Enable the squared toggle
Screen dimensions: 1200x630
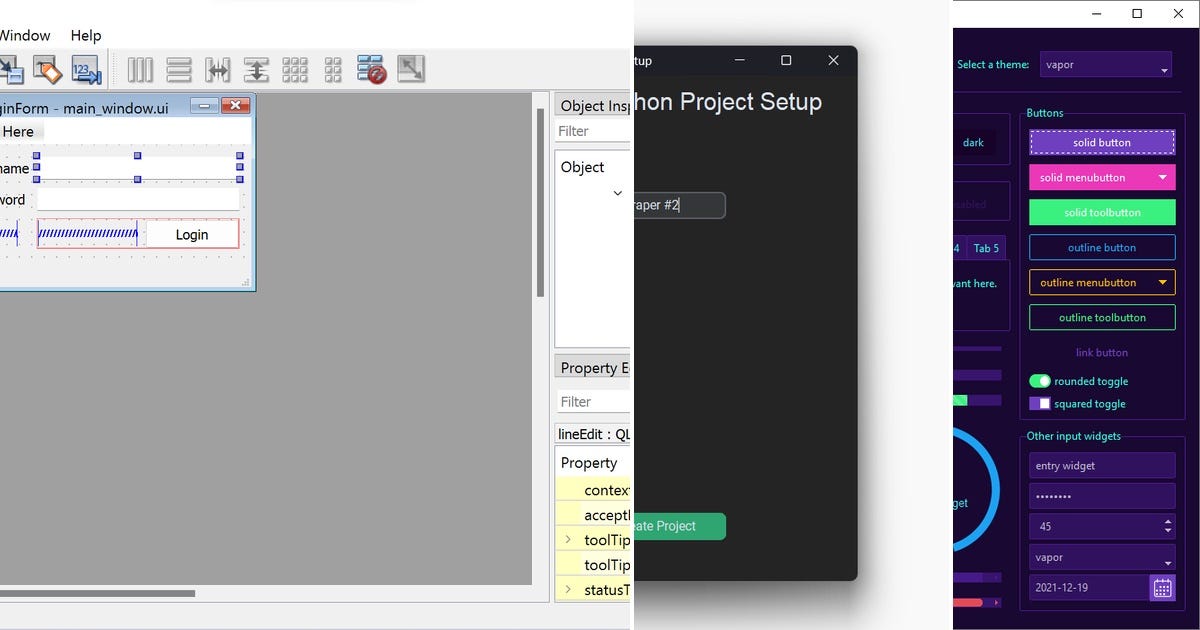(1040, 404)
